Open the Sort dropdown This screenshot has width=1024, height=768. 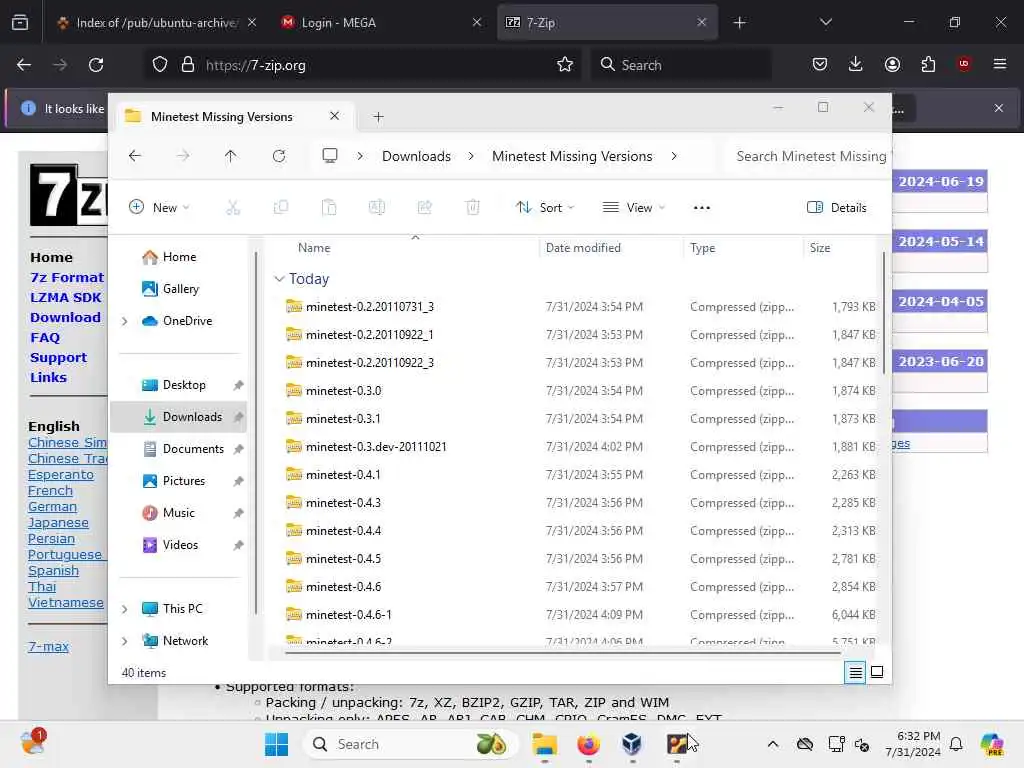pyautogui.click(x=545, y=208)
